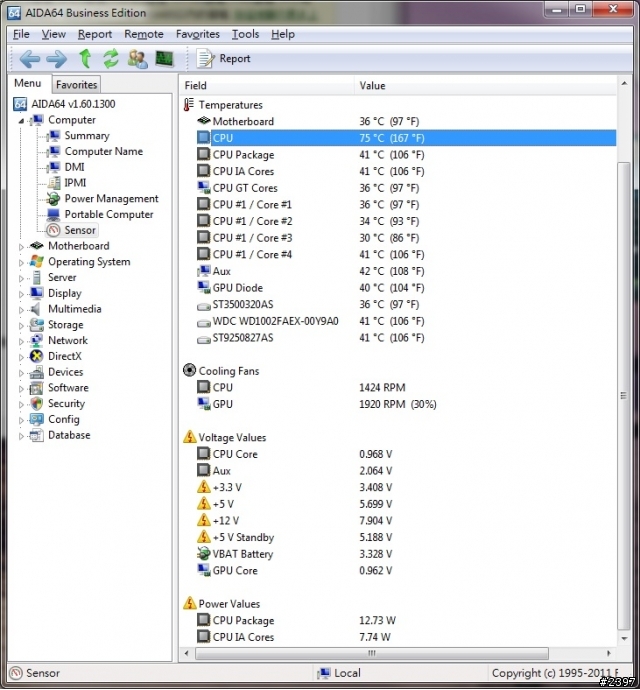Click the Temperatures thermometer icon
The height and width of the screenshot is (690, 640).
point(188,105)
